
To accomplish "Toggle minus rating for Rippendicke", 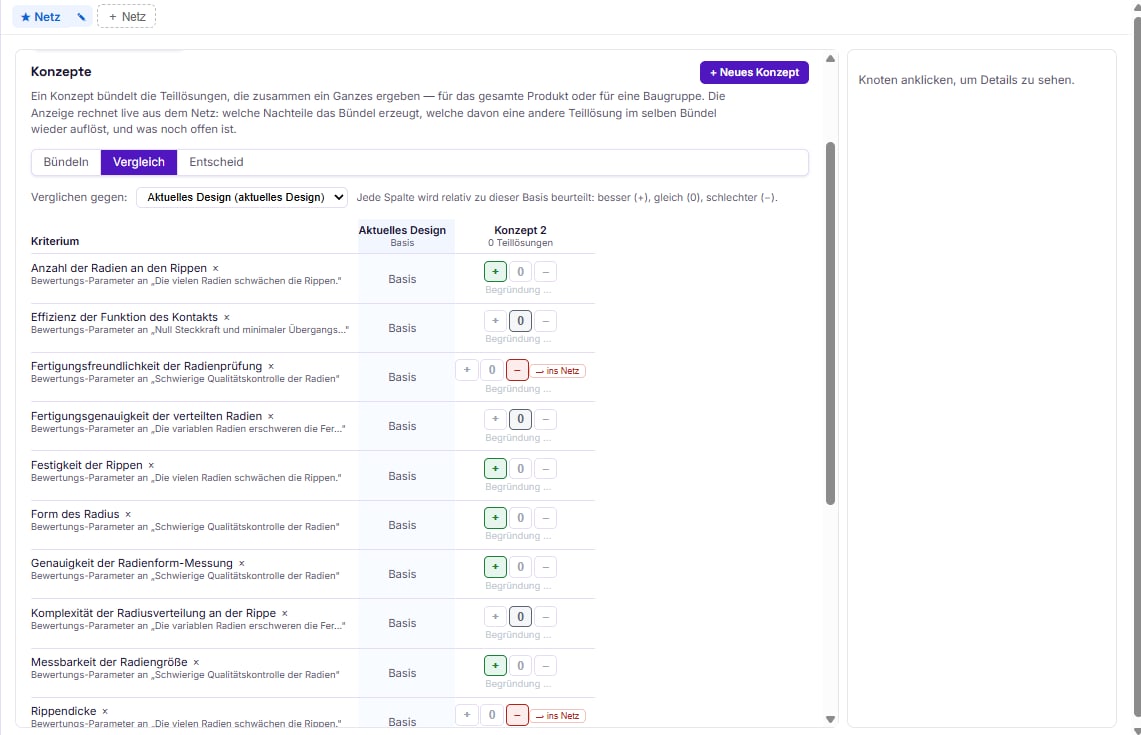I will [517, 715].
